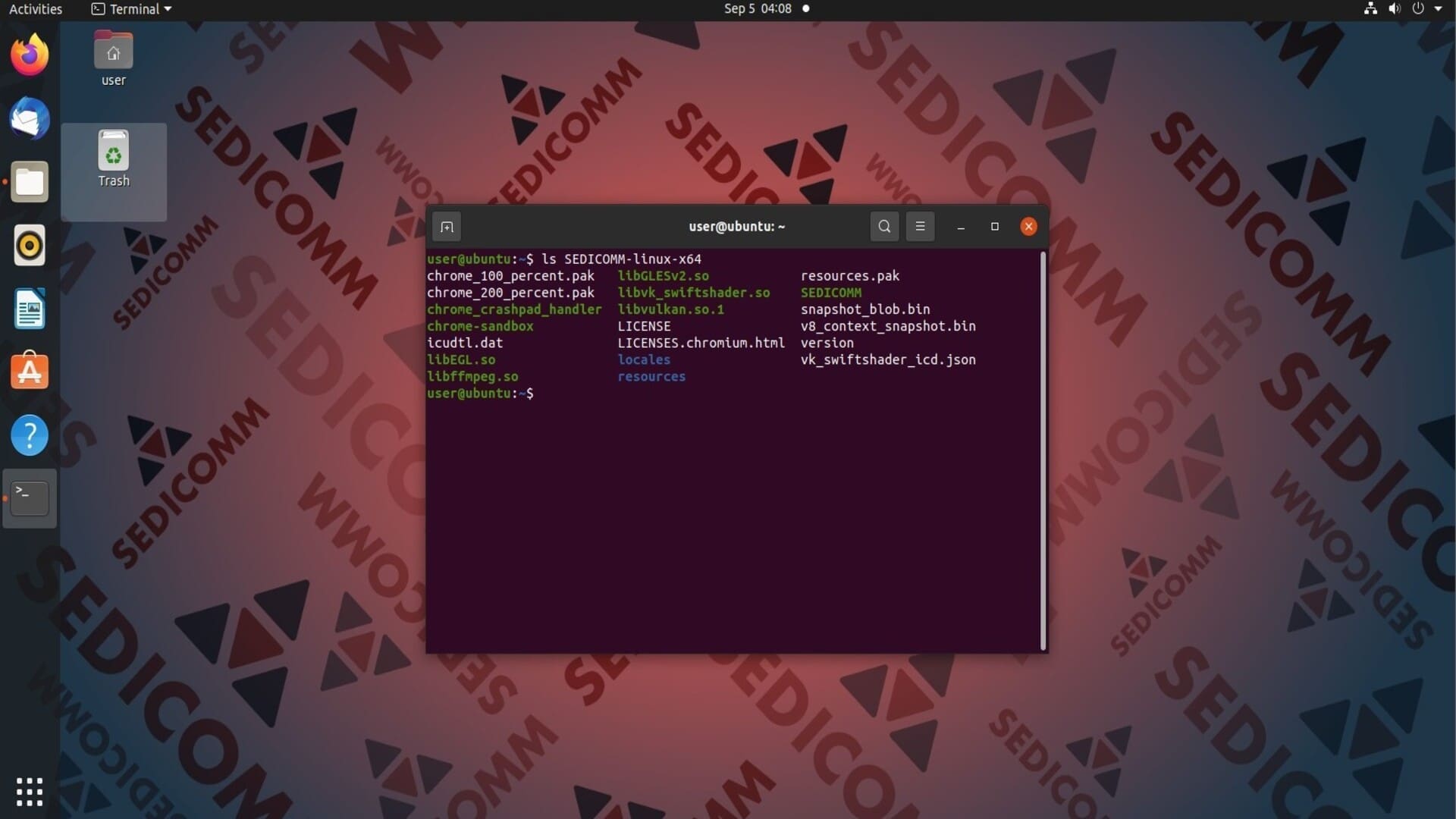
Task: Click the network status icon
Action: tap(1370, 9)
